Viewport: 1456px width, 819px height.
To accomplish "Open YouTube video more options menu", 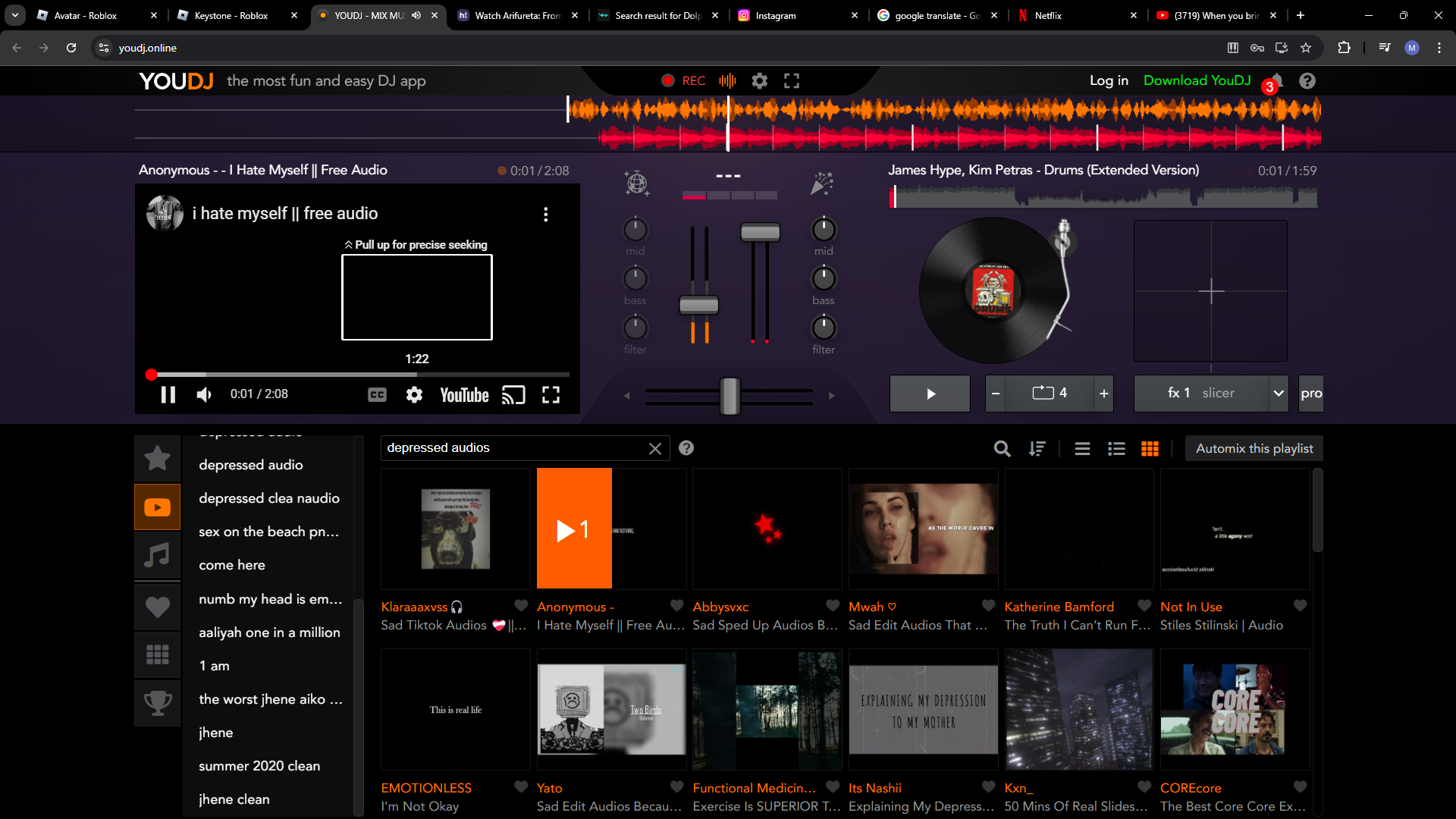I will point(546,215).
